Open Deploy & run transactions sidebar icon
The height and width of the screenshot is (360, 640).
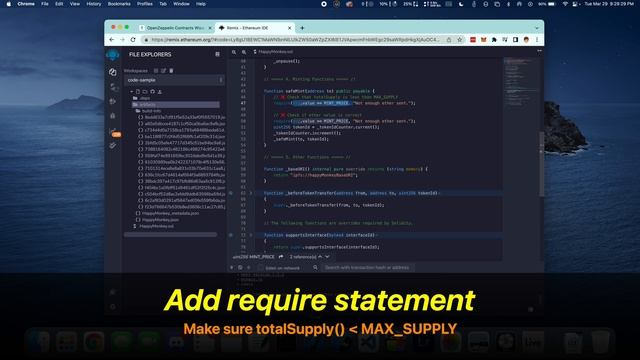tap(113, 101)
